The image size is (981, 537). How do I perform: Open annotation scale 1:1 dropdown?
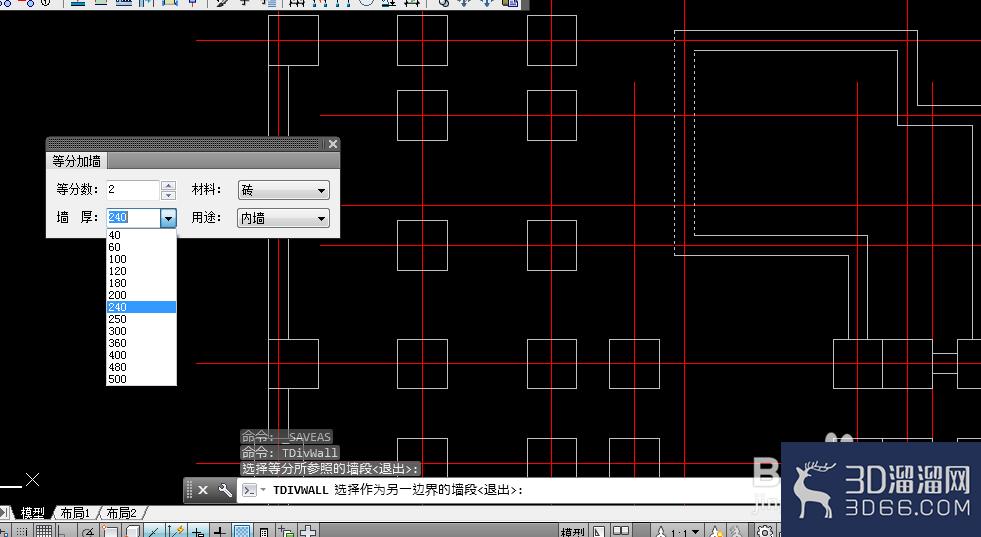[x=678, y=531]
